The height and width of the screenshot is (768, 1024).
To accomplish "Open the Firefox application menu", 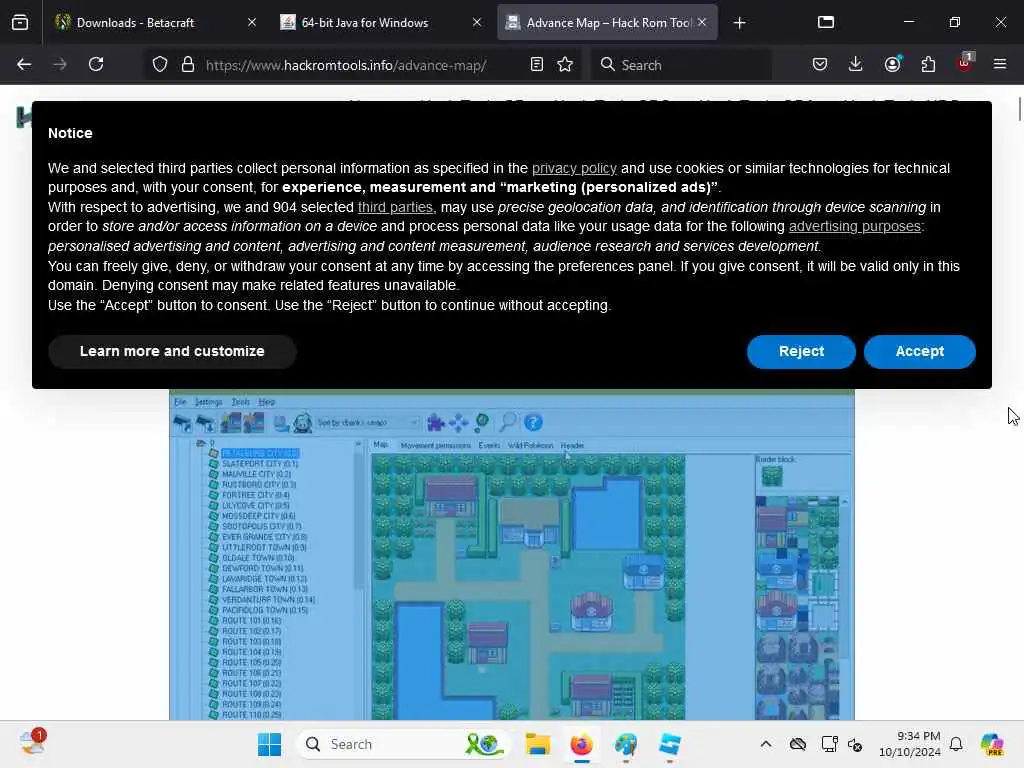I will (1000, 65).
